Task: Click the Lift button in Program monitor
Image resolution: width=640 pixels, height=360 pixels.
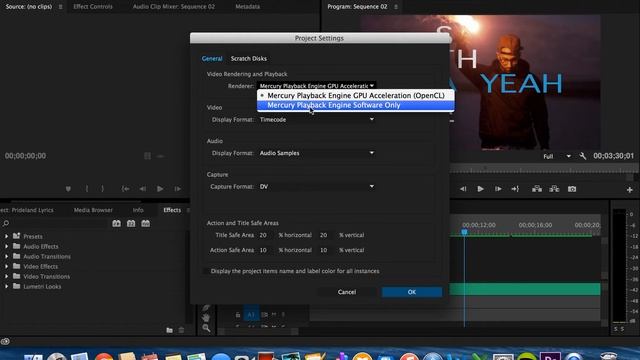Action: click(x=537, y=189)
